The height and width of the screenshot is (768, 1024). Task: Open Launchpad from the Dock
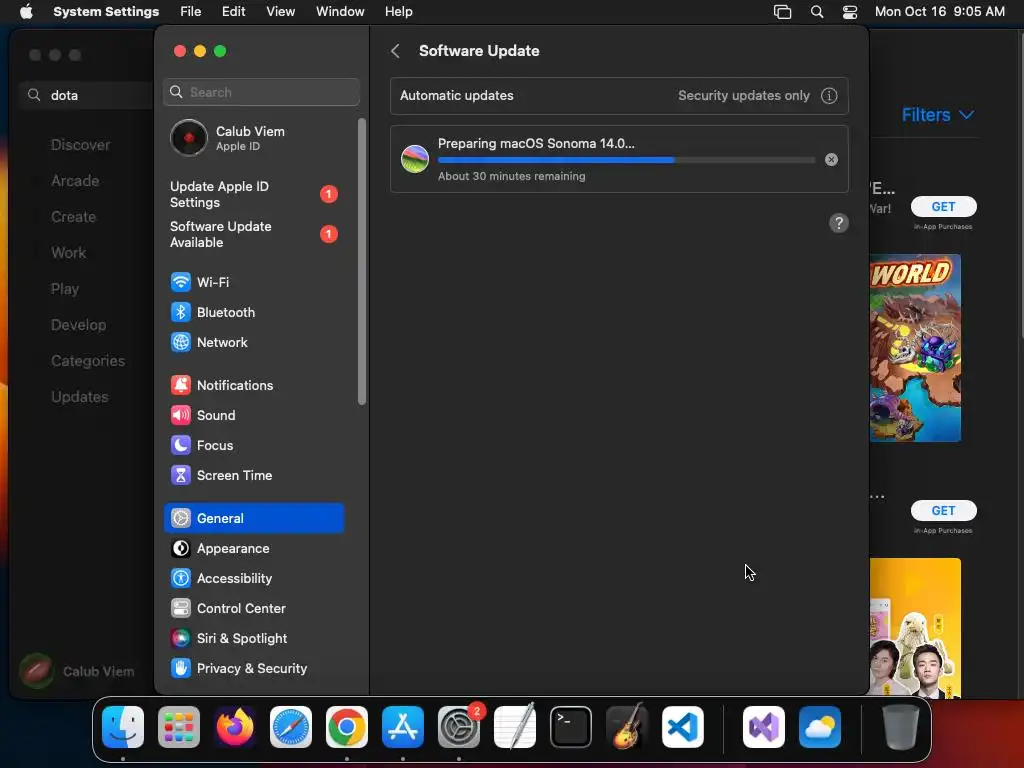[179, 727]
